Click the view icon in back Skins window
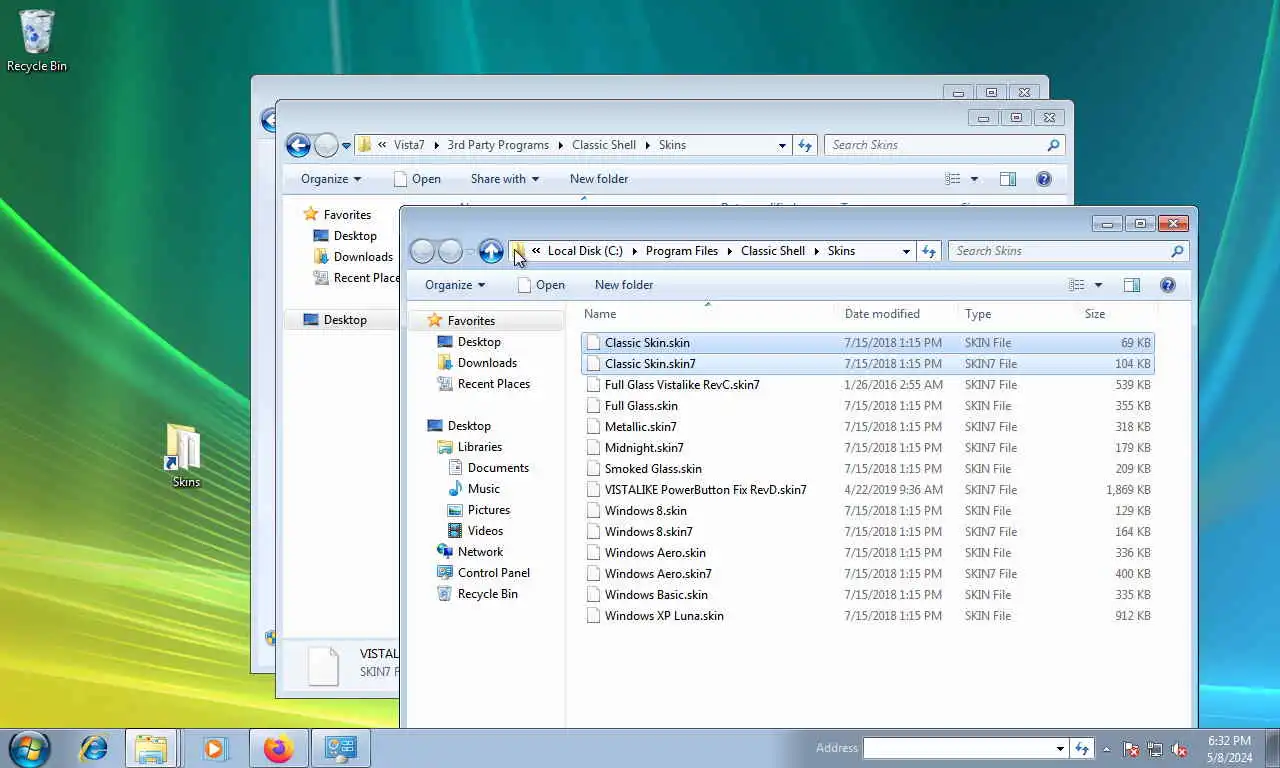Viewport: 1280px width, 768px height. click(953, 179)
